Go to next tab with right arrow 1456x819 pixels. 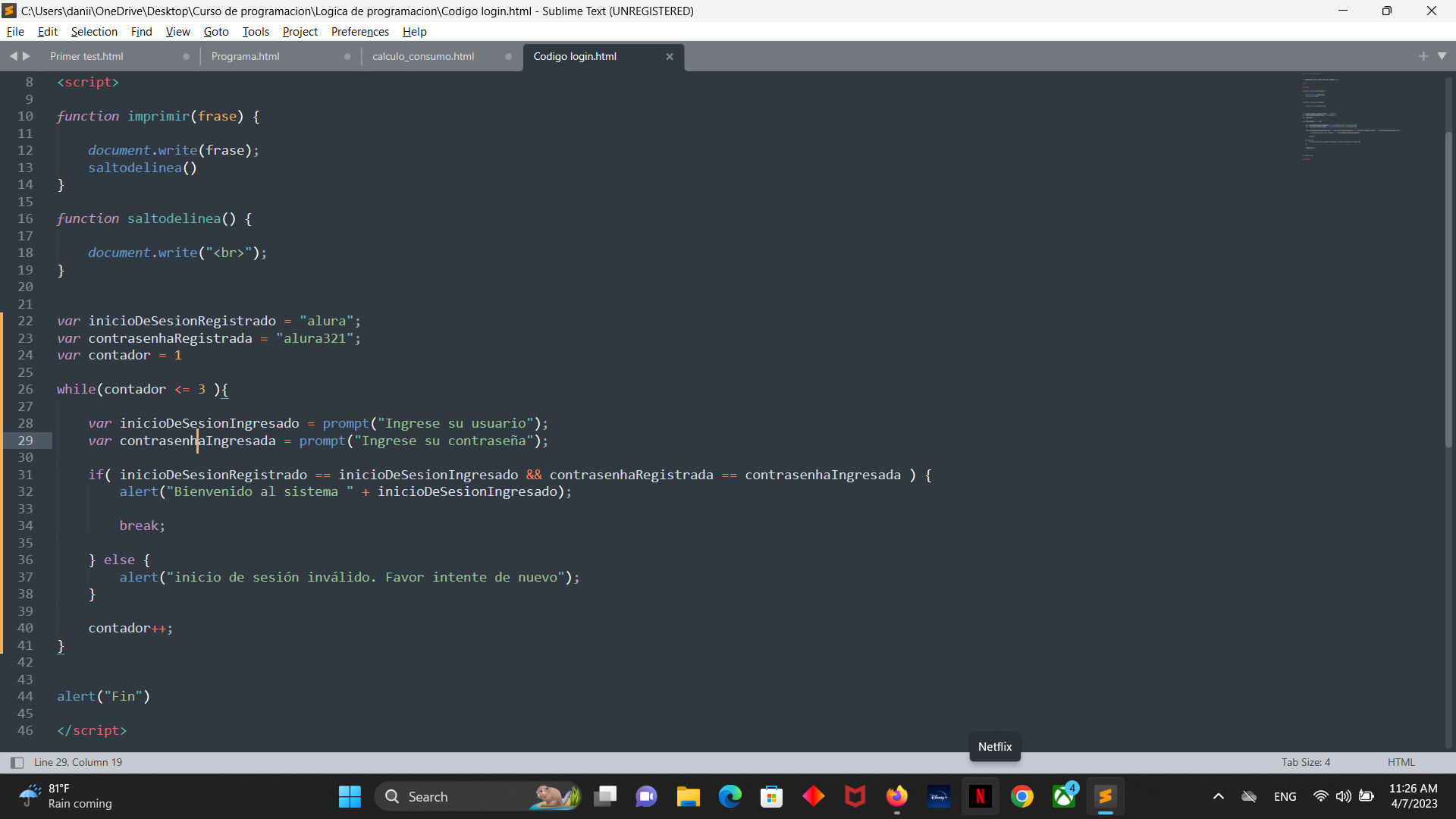point(27,56)
